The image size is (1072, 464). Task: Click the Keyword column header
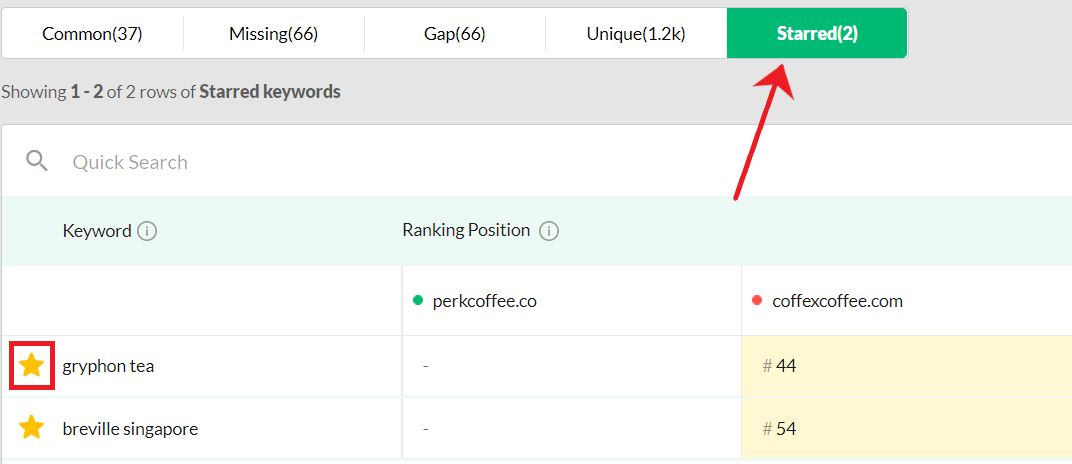click(96, 231)
